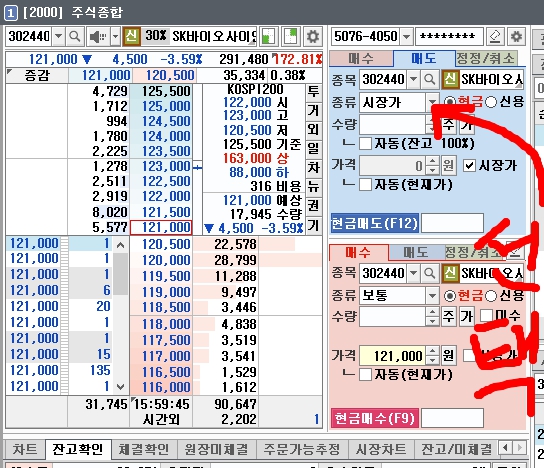The height and width of the screenshot is (468, 544).
Task: Click the 신 badge in the buy panel
Action: pos(450,273)
